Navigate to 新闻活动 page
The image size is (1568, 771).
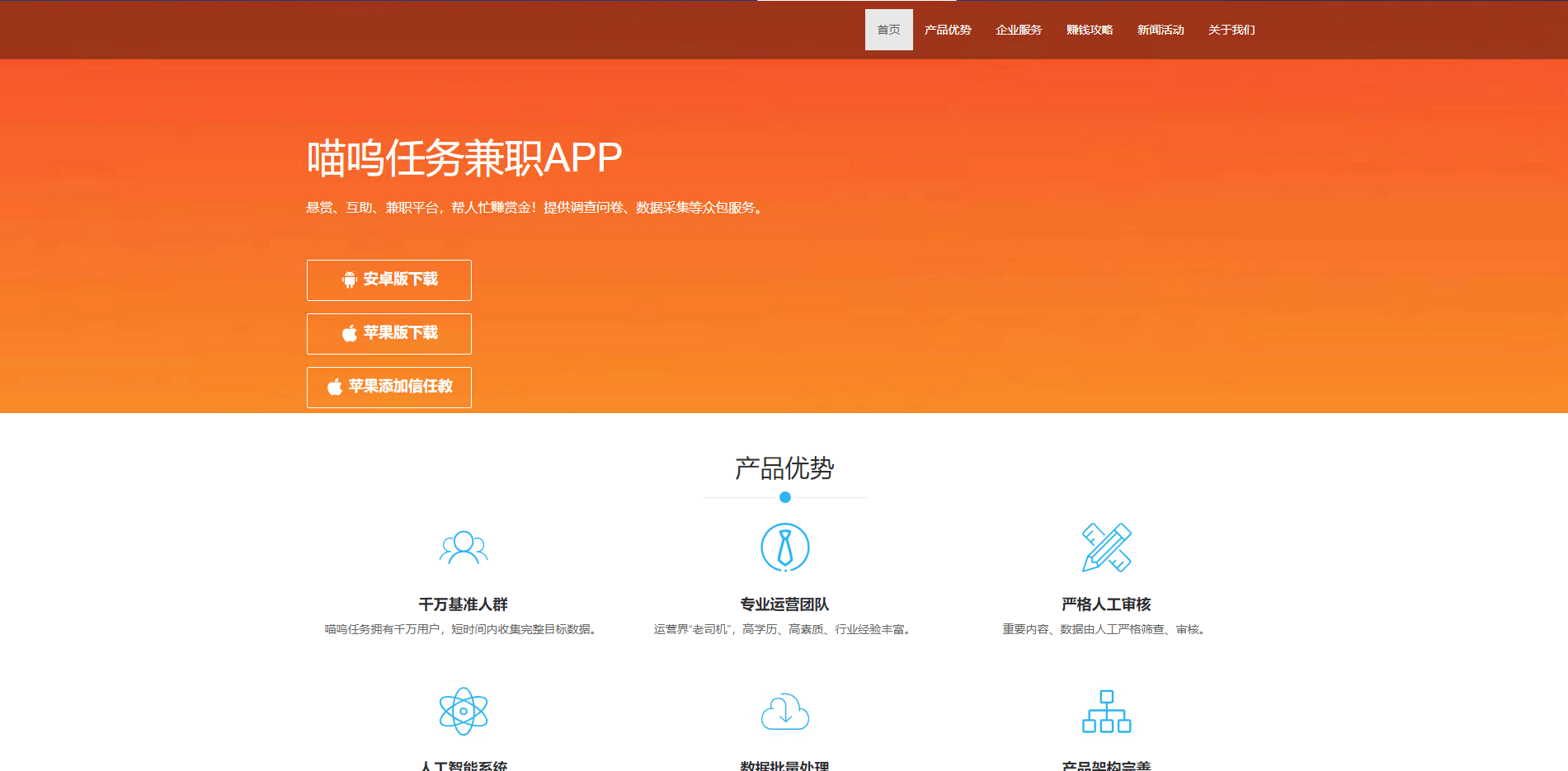pos(1161,30)
